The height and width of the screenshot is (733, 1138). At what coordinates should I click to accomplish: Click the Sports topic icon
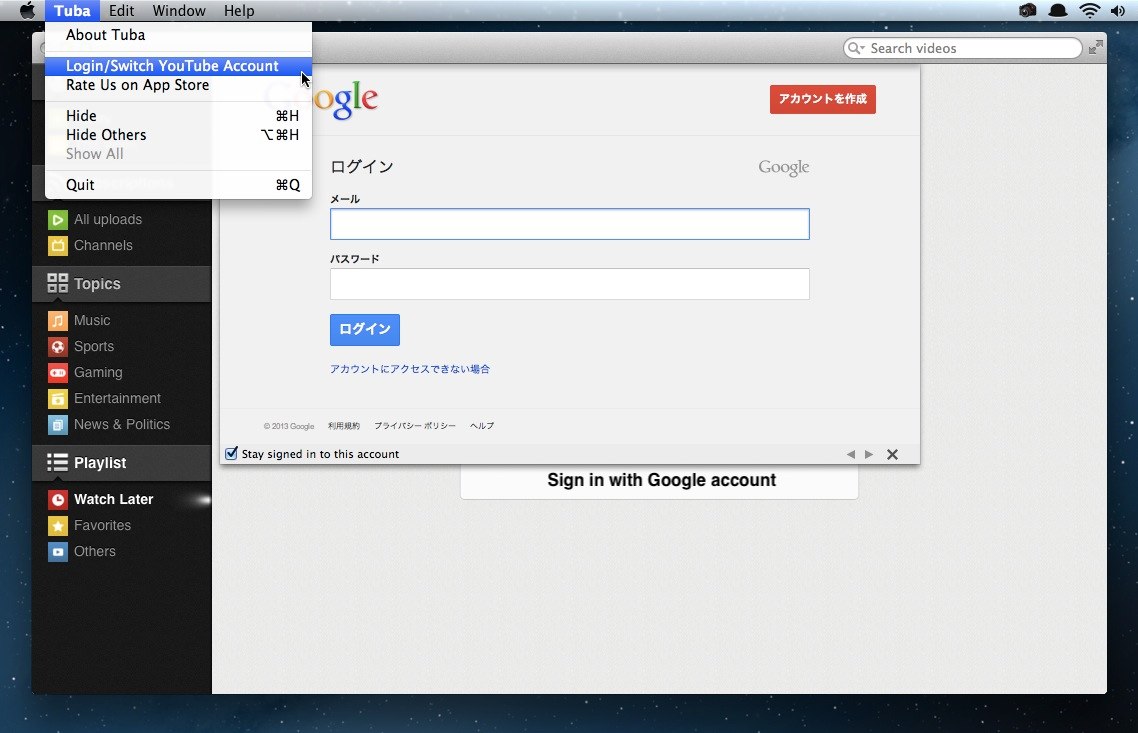point(57,346)
